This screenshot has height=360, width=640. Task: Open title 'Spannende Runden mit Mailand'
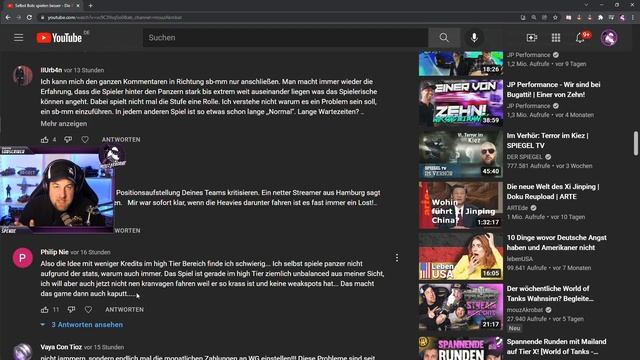coord(557,347)
